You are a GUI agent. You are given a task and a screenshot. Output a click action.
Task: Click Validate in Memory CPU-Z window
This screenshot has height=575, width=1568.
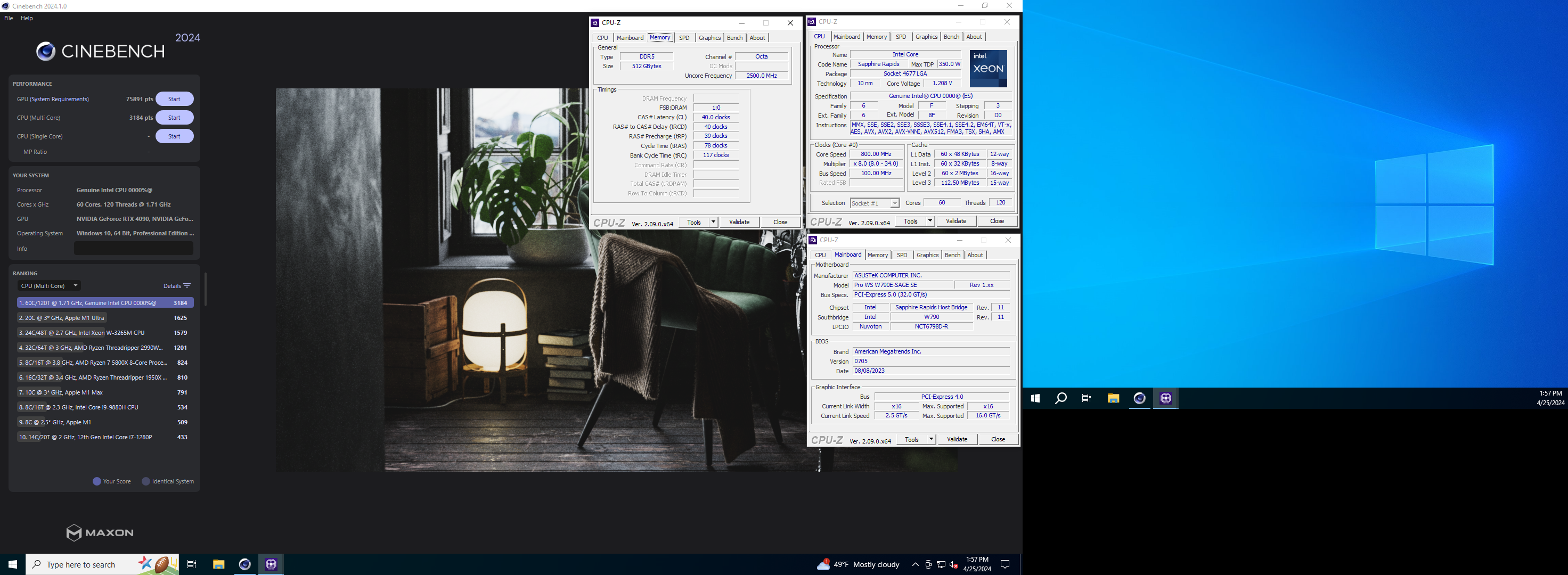(740, 222)
